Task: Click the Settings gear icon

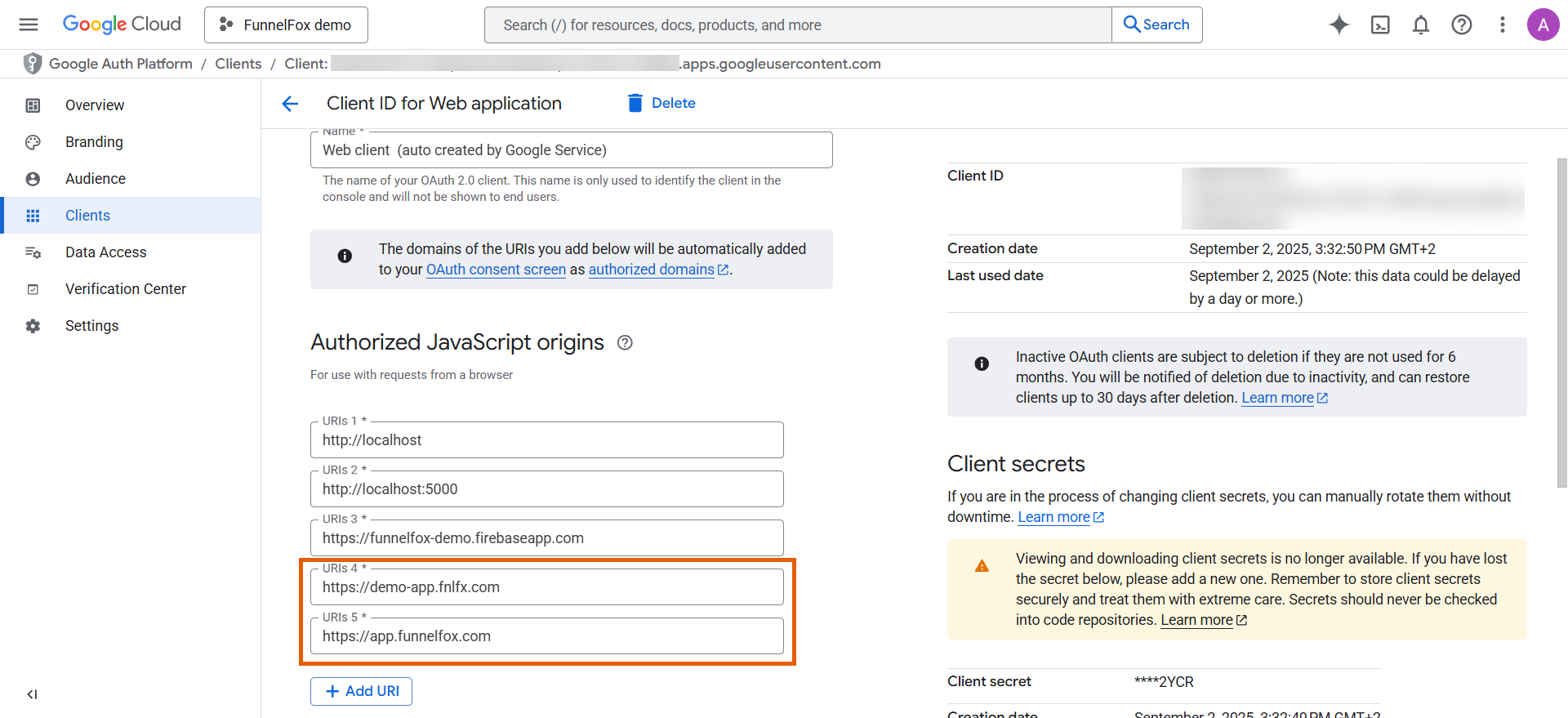Action: 33,326
